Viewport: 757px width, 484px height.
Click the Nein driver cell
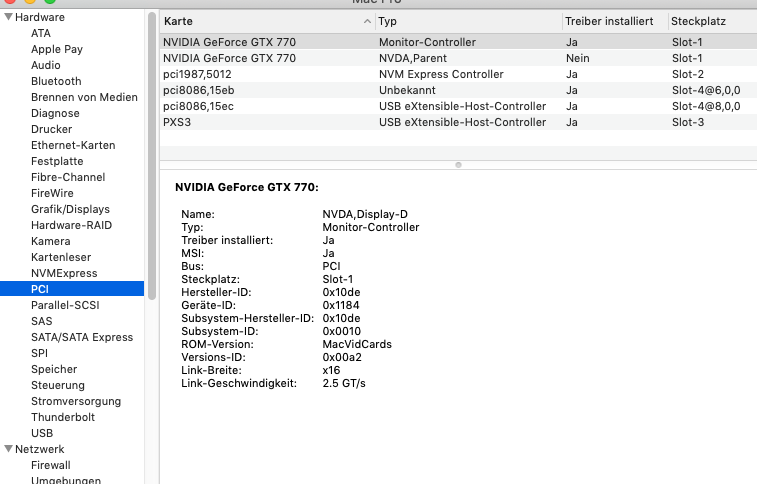(578, 58)
